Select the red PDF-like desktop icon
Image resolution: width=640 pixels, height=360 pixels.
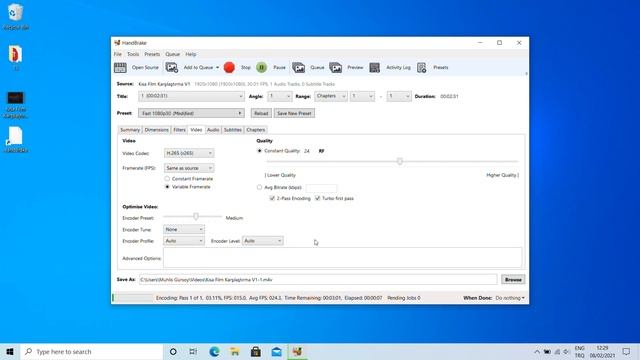coord(15,54)
